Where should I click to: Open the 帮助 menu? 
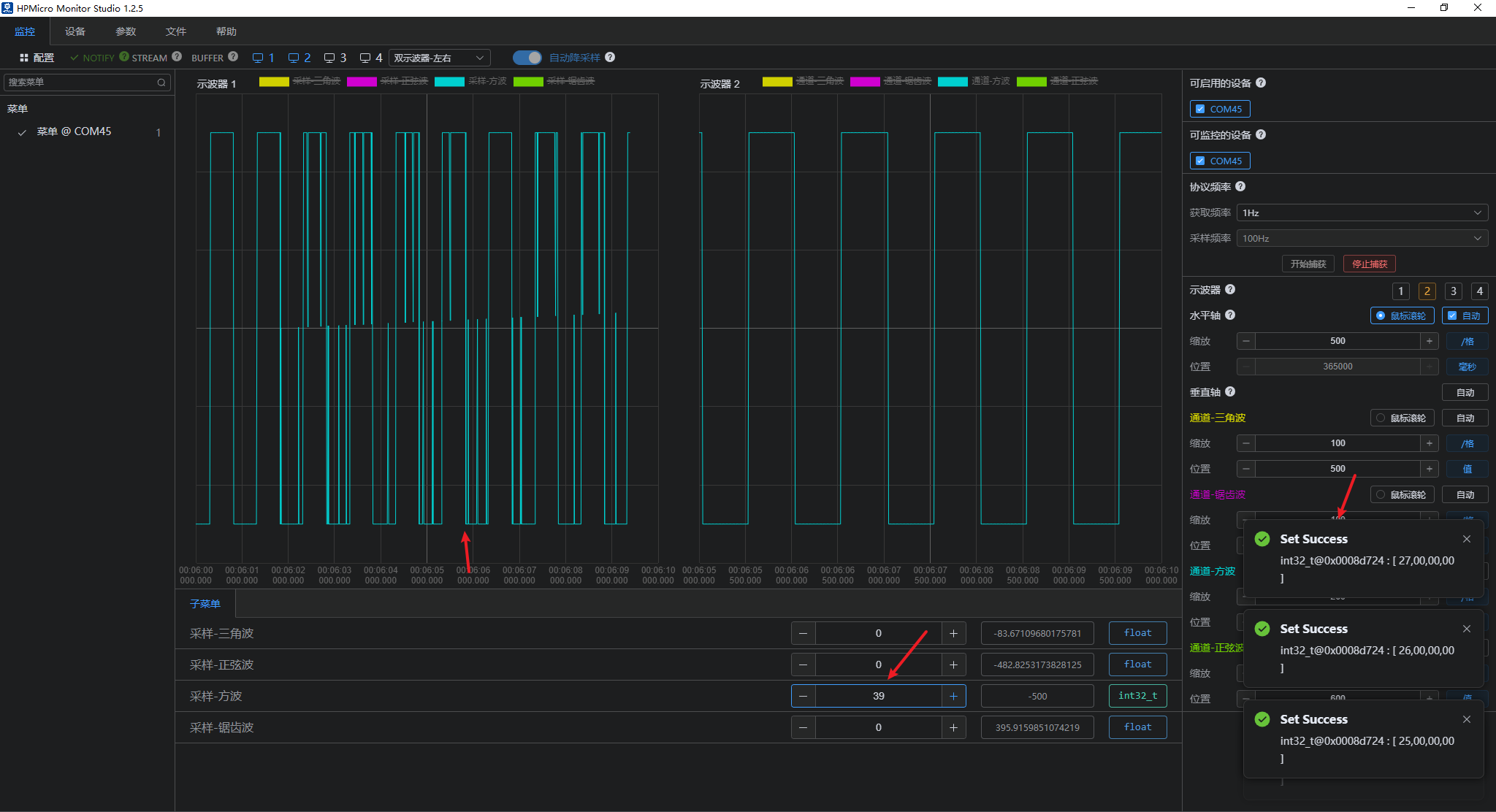click(x=226, y=31)
